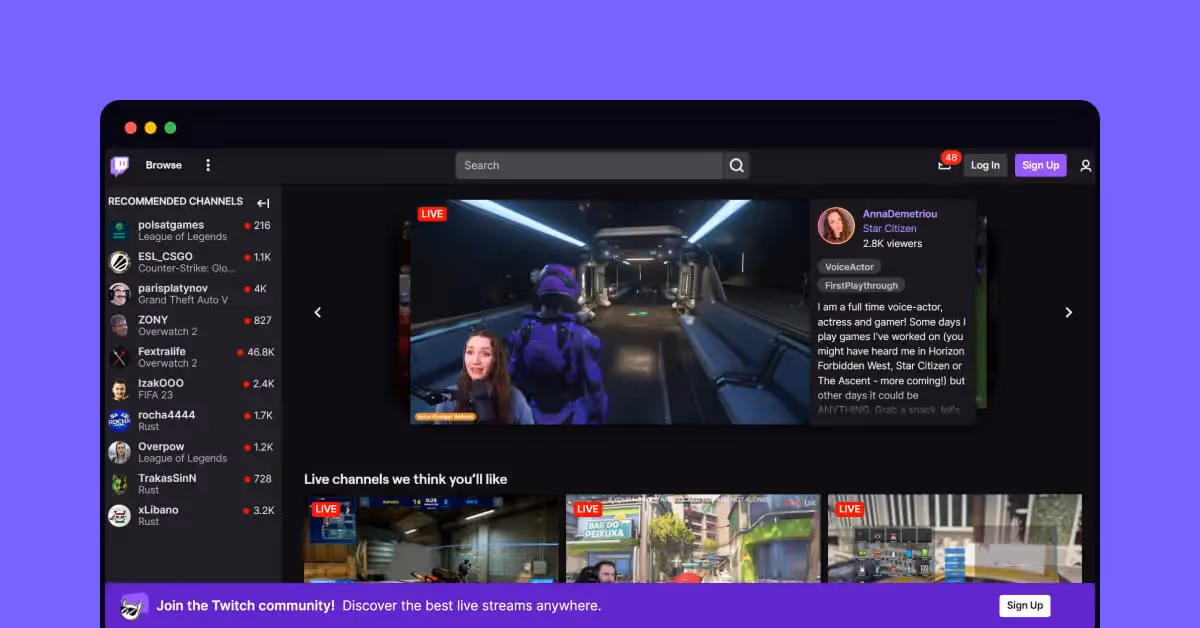Click inside the Search input field

pyautogui.click(x=590, y=165)
